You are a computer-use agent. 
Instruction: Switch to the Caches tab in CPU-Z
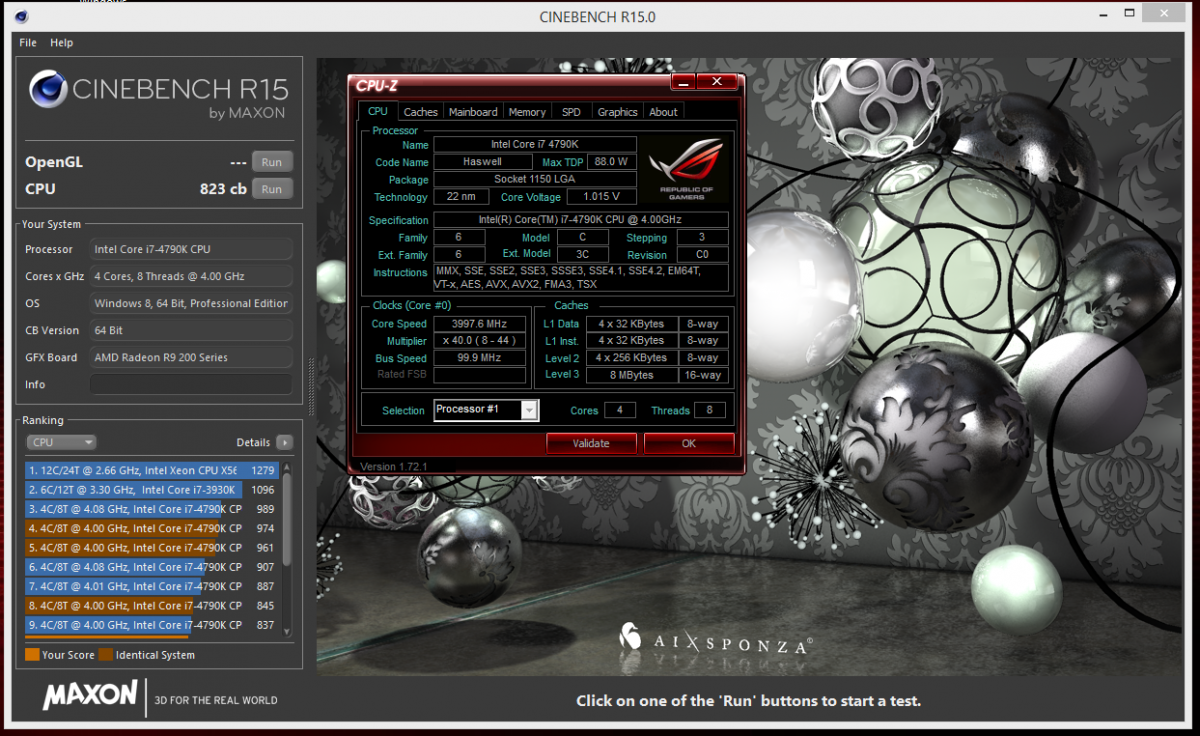pyautogui.click(x=421, y=112)
